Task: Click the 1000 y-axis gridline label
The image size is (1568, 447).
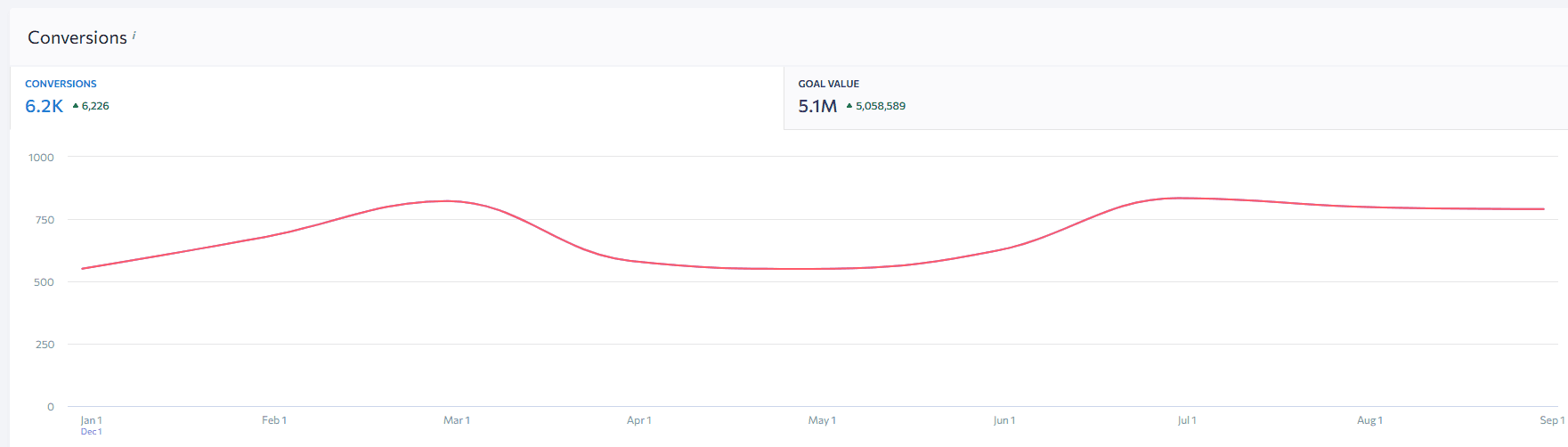Action: (x=41, y=158)
